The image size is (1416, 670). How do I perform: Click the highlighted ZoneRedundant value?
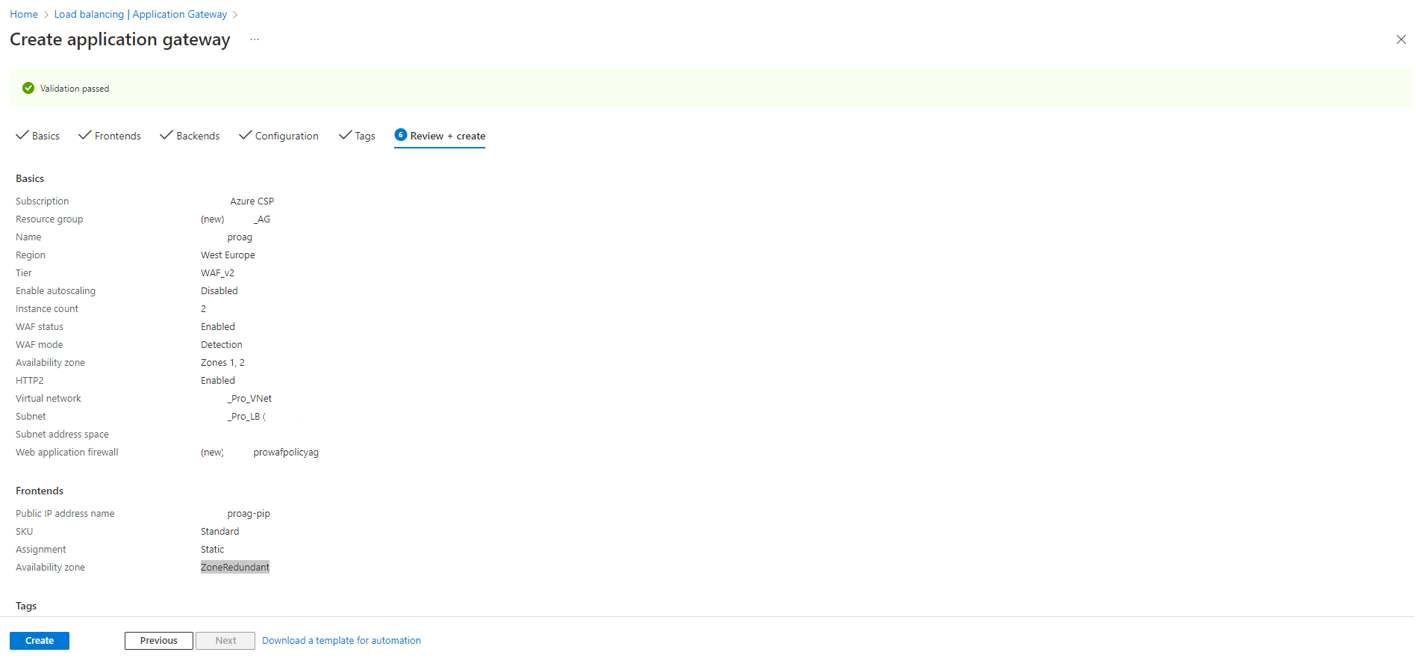(235, 567)
